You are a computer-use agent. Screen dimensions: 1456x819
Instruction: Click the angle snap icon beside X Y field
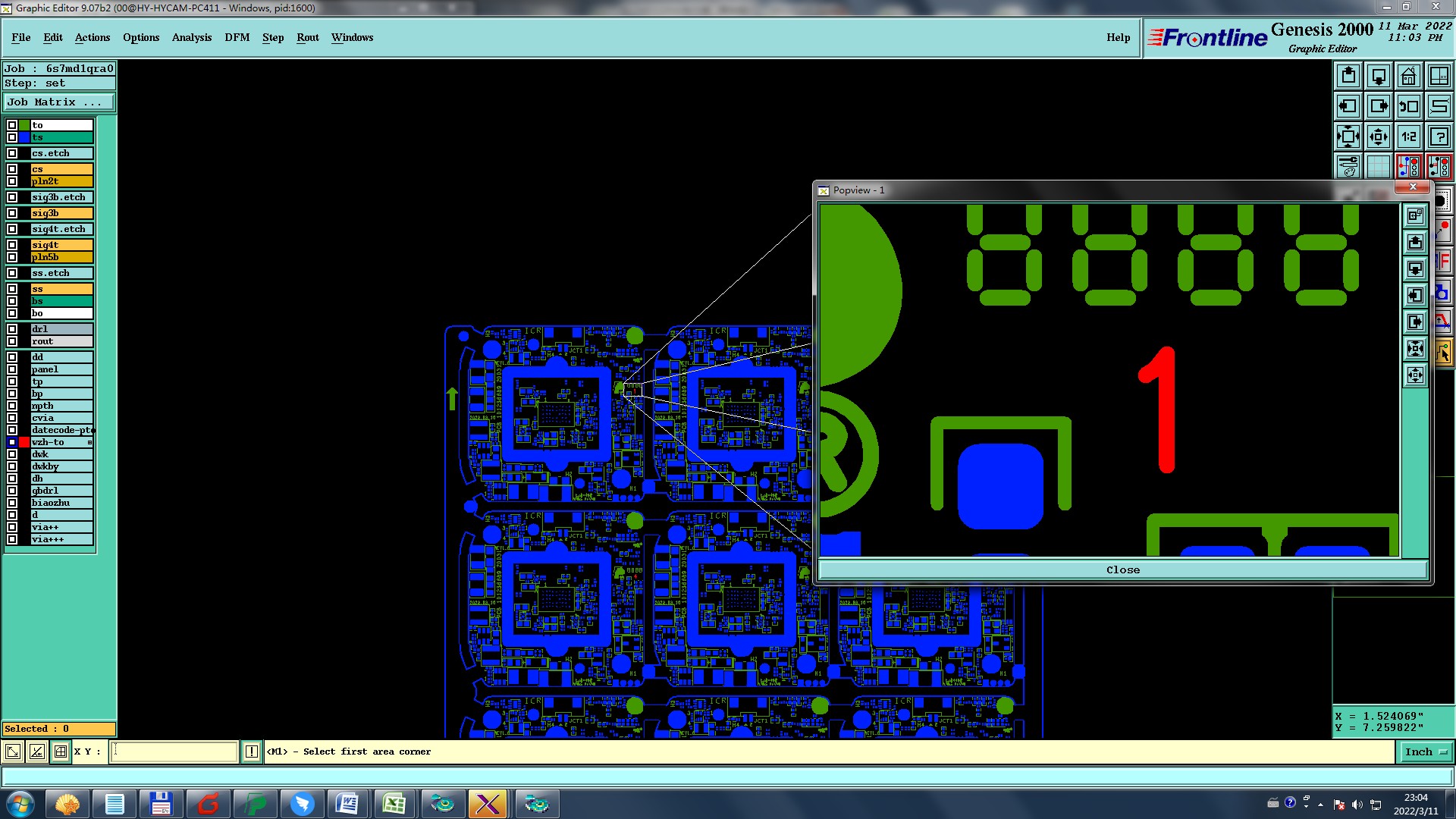click(x=36, y=752)
